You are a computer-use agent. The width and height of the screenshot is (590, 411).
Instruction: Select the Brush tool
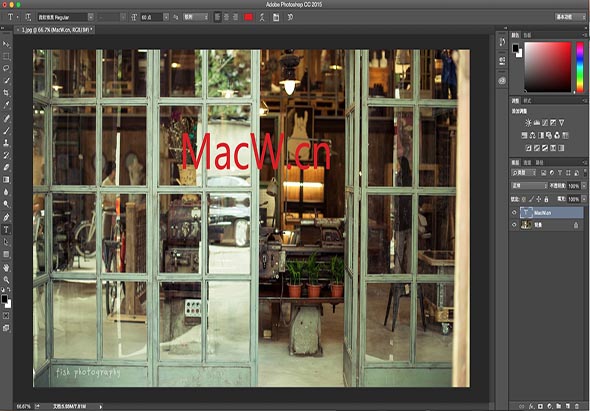(6, 131)
